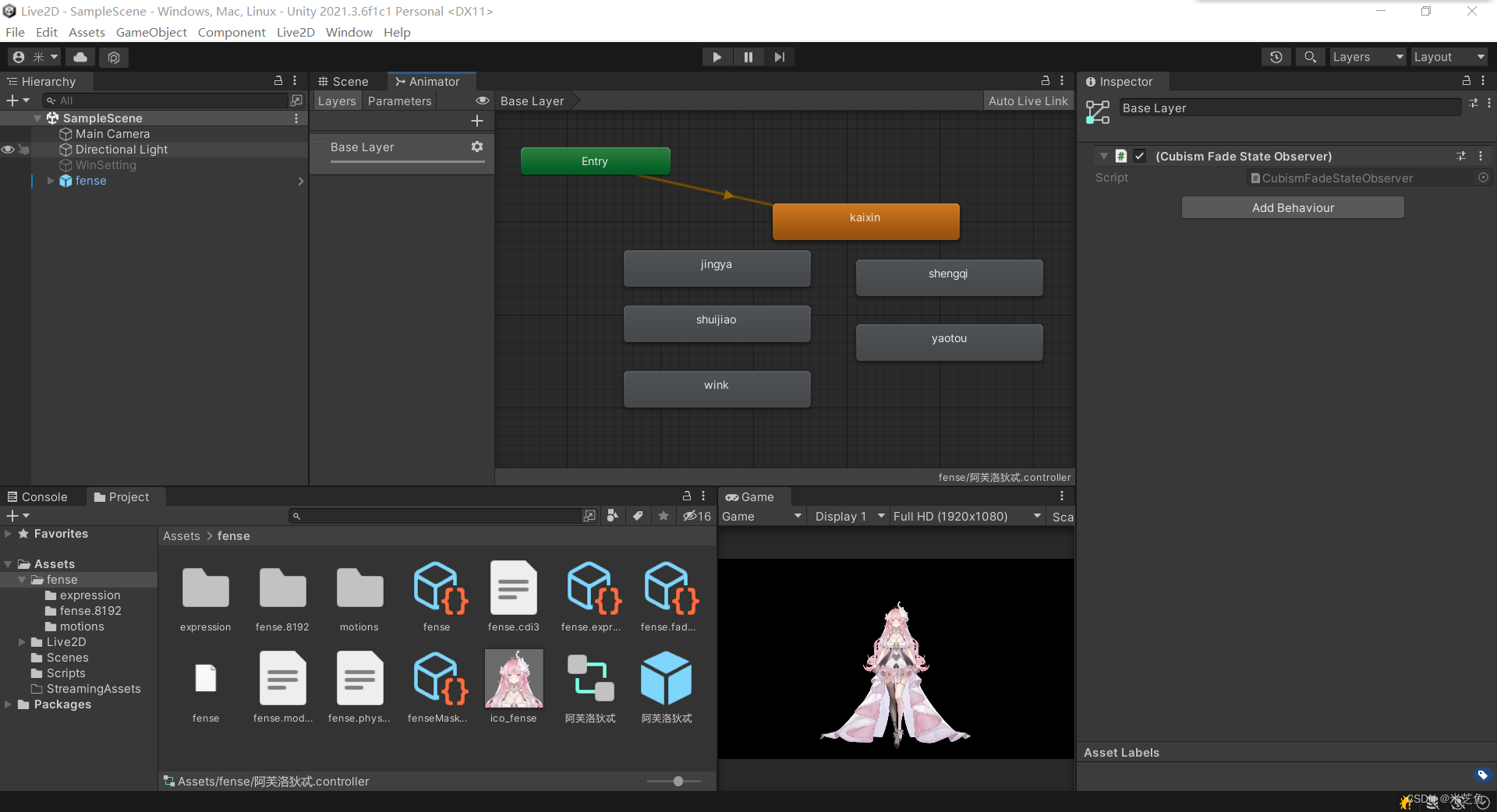Open script object picker circle
The image size is (1497, 812).
point(1483,178)
